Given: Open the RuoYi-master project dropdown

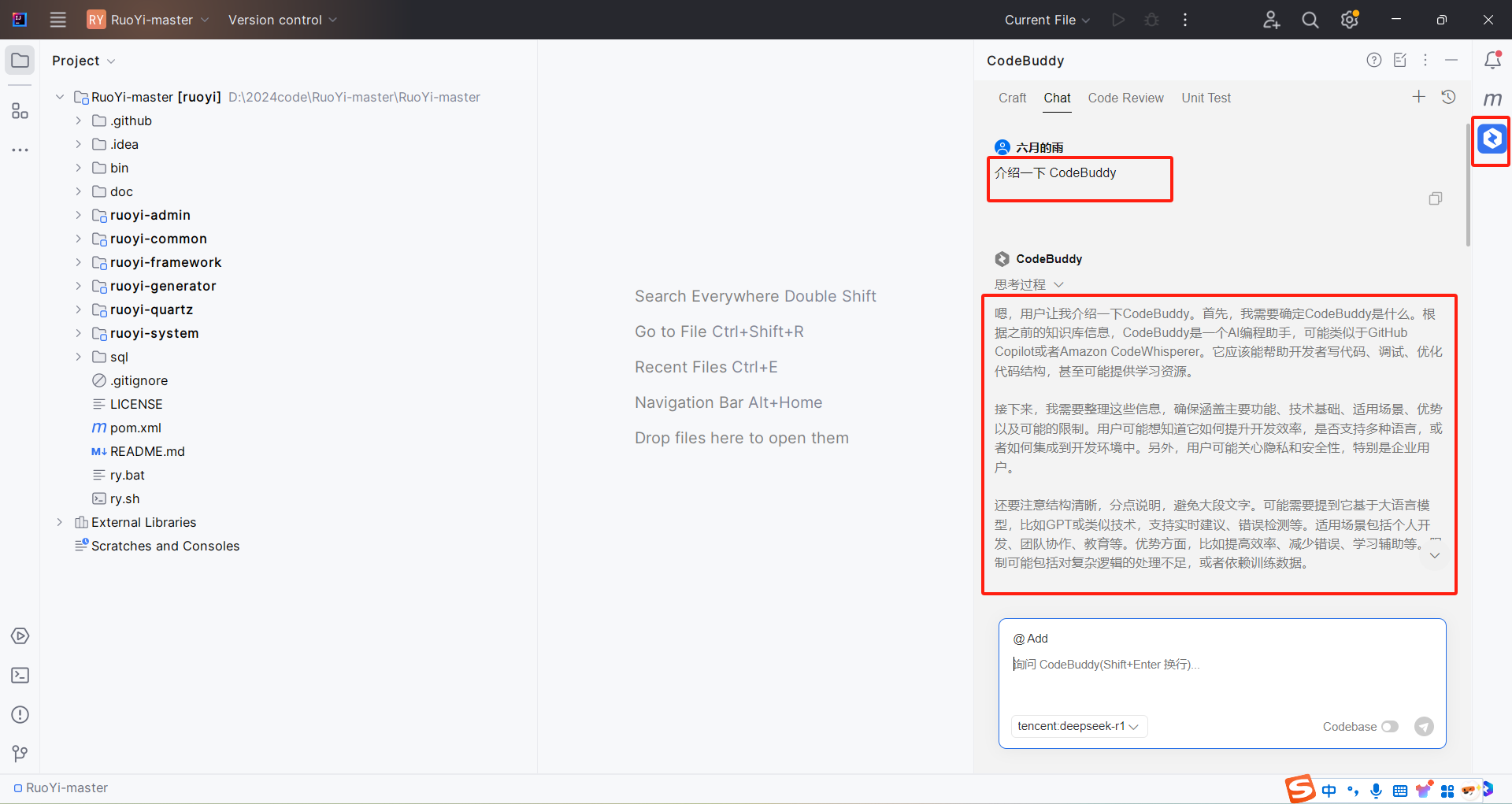Looking at the screenshot, I should (x=148, y=20).
